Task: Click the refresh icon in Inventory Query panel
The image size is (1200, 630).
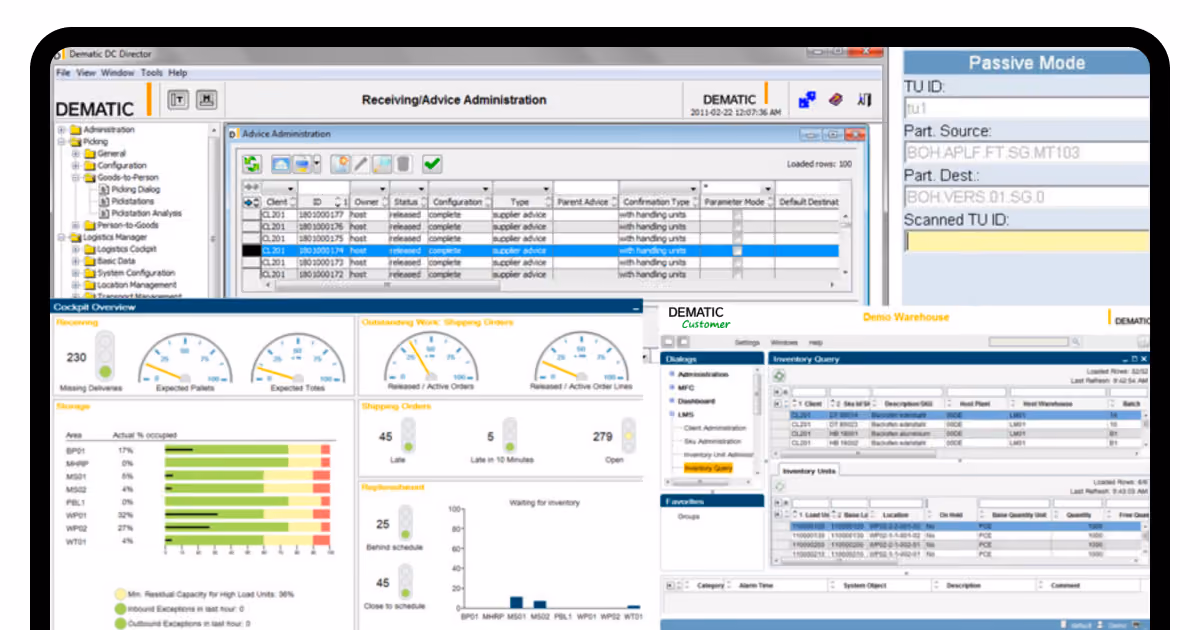Action: tap(779, 376)
